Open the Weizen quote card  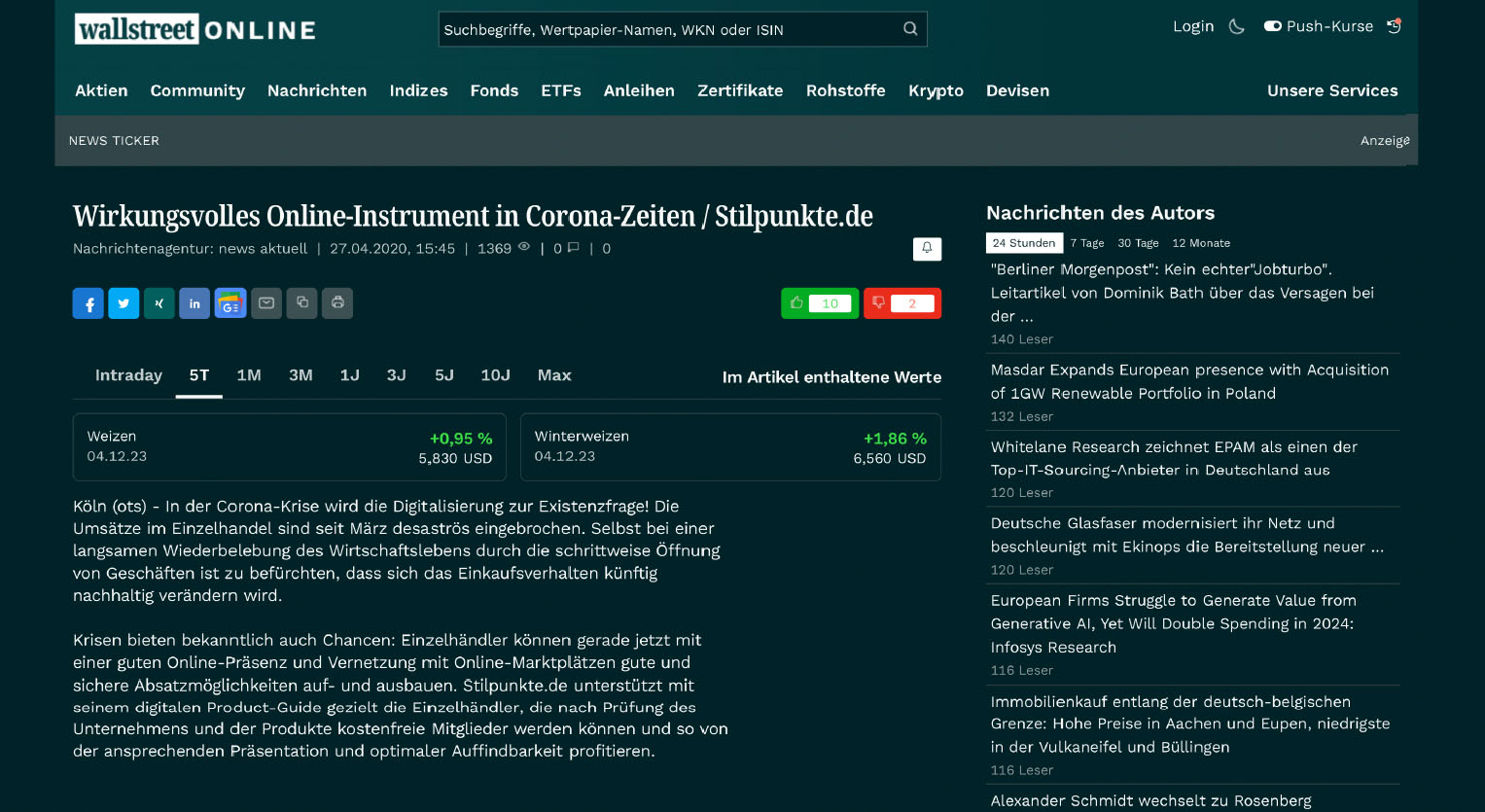coord(290,447)
